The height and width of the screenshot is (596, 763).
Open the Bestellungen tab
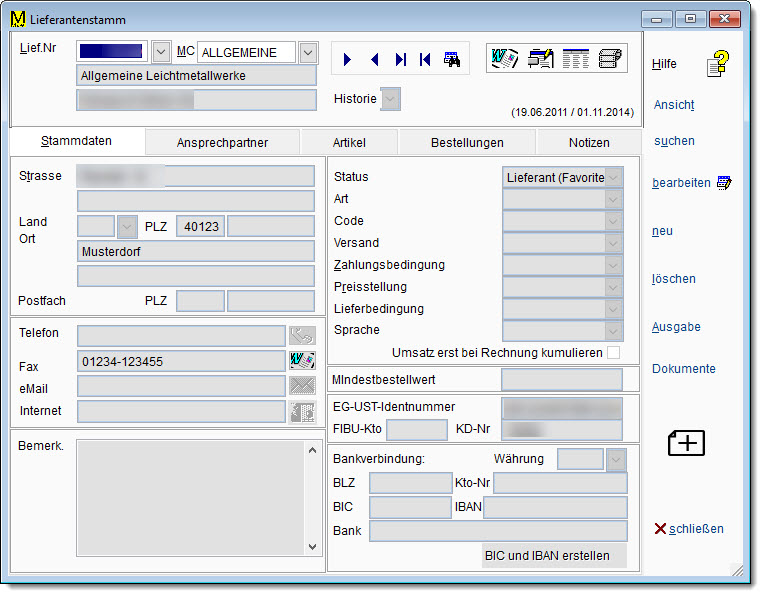[x=467, y=143]
